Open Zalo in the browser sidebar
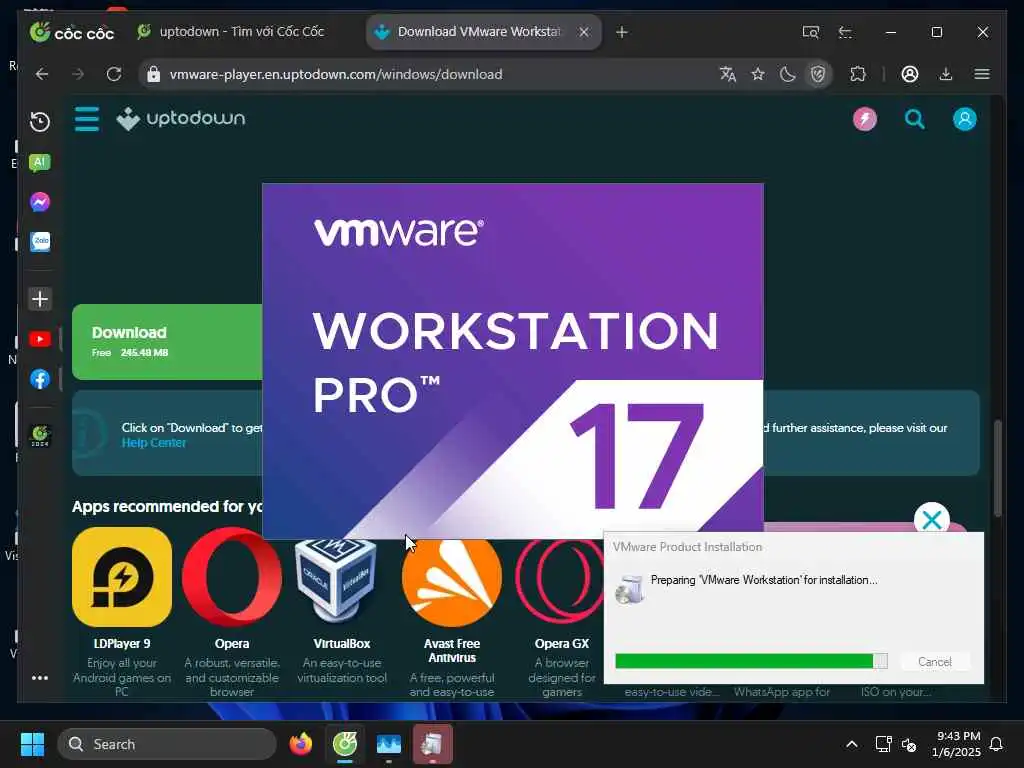1024x768 pixels. (x=40, y=242)
